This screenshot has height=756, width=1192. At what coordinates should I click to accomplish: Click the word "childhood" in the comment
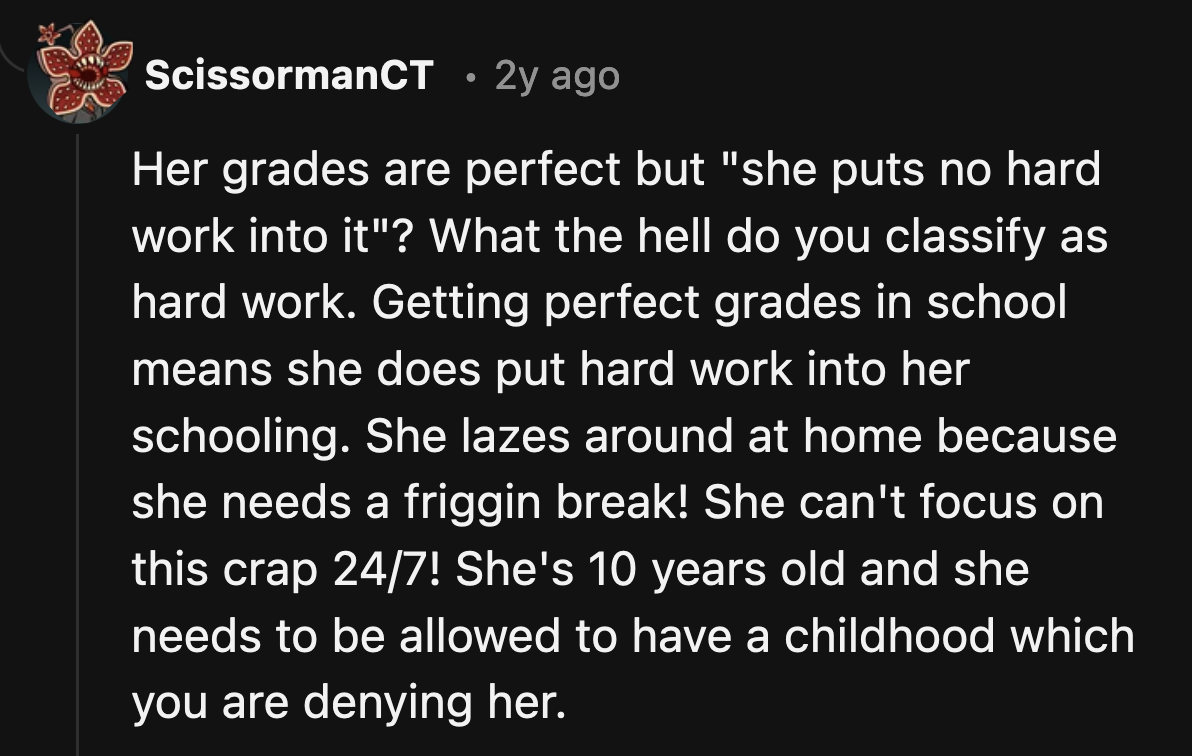click(x=889, y=636)
